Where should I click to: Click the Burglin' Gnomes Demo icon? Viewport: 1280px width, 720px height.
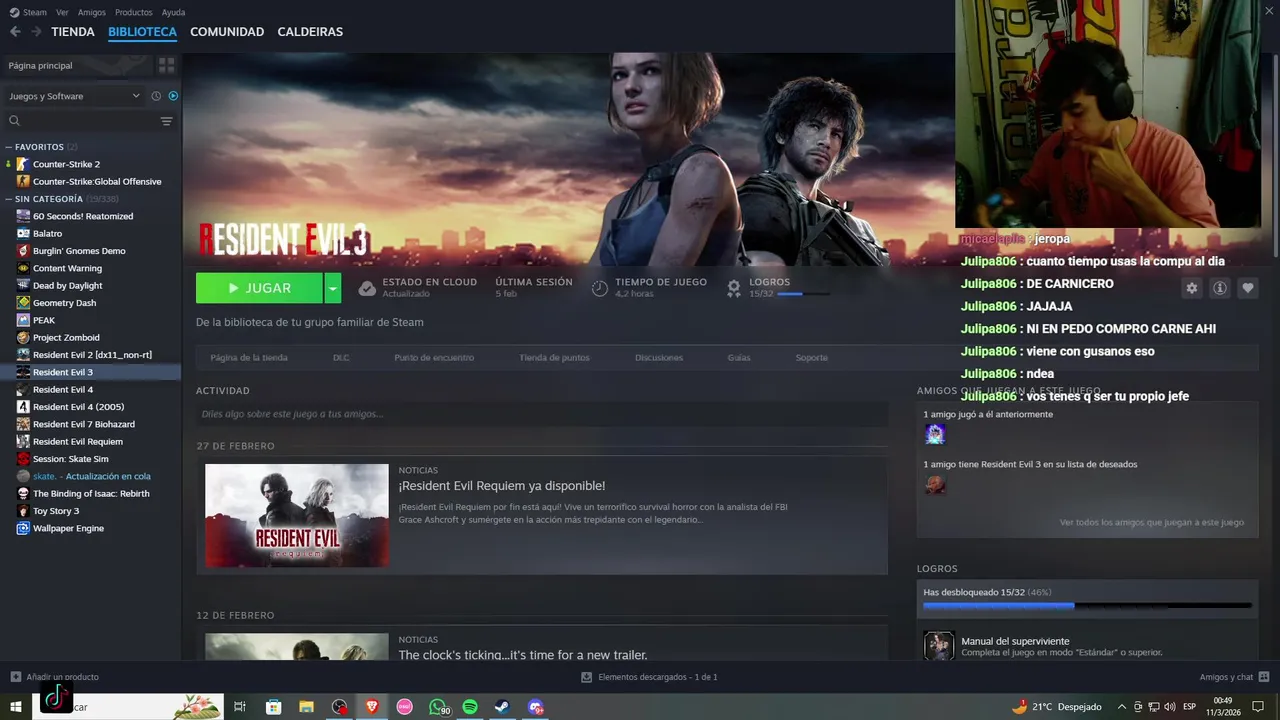pyautogui.click(x=23, y=251)
